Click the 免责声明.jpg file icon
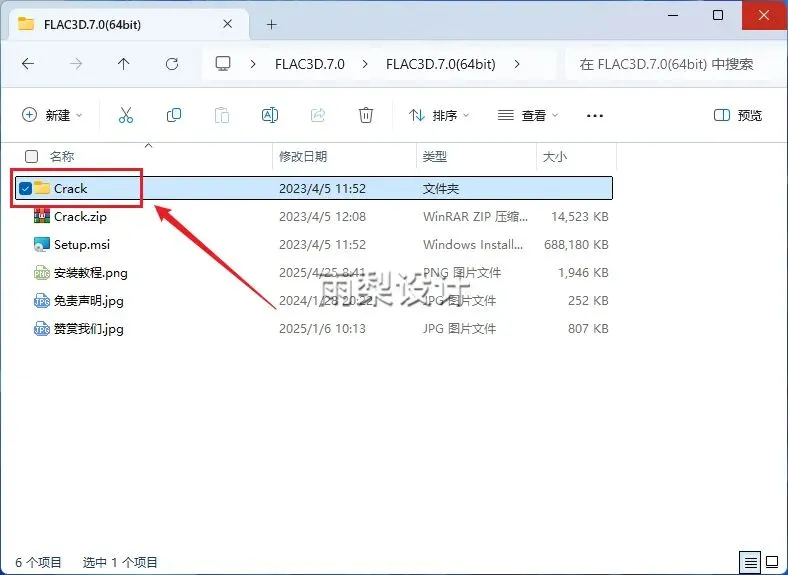788x575 pixels. pos(42,301)
